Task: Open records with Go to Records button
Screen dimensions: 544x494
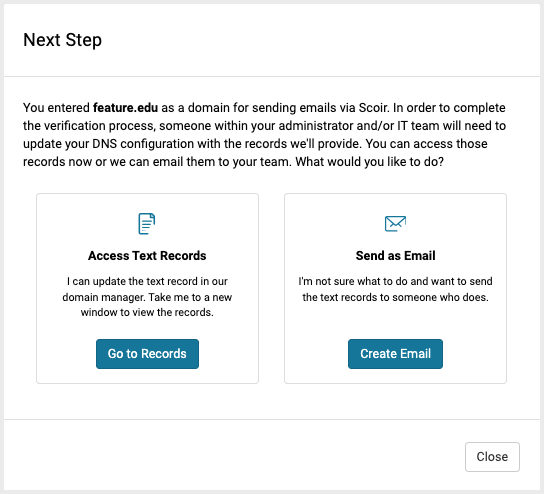Action: tap(147, 354)
